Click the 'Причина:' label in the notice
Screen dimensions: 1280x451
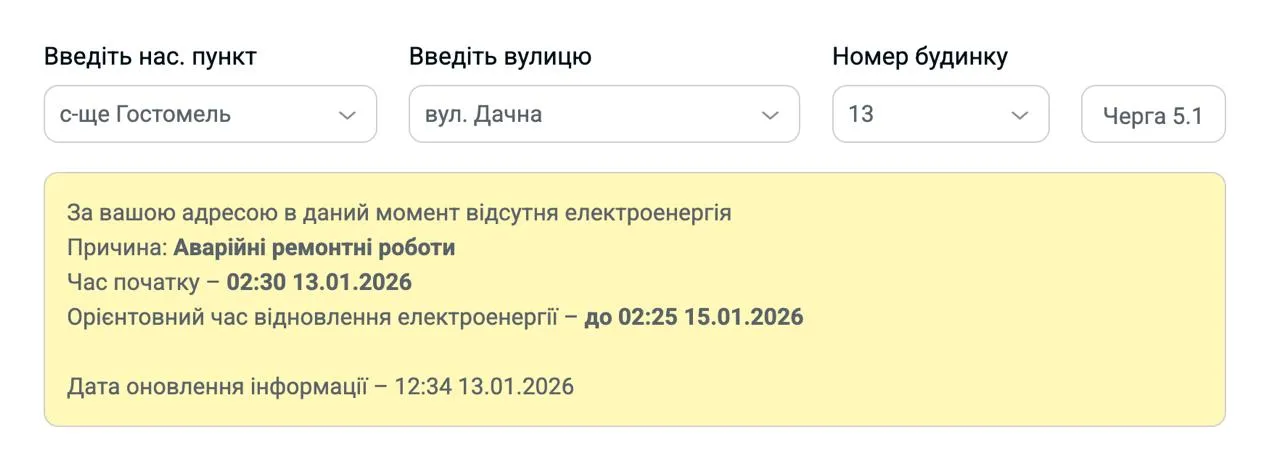tap(117, 248)
